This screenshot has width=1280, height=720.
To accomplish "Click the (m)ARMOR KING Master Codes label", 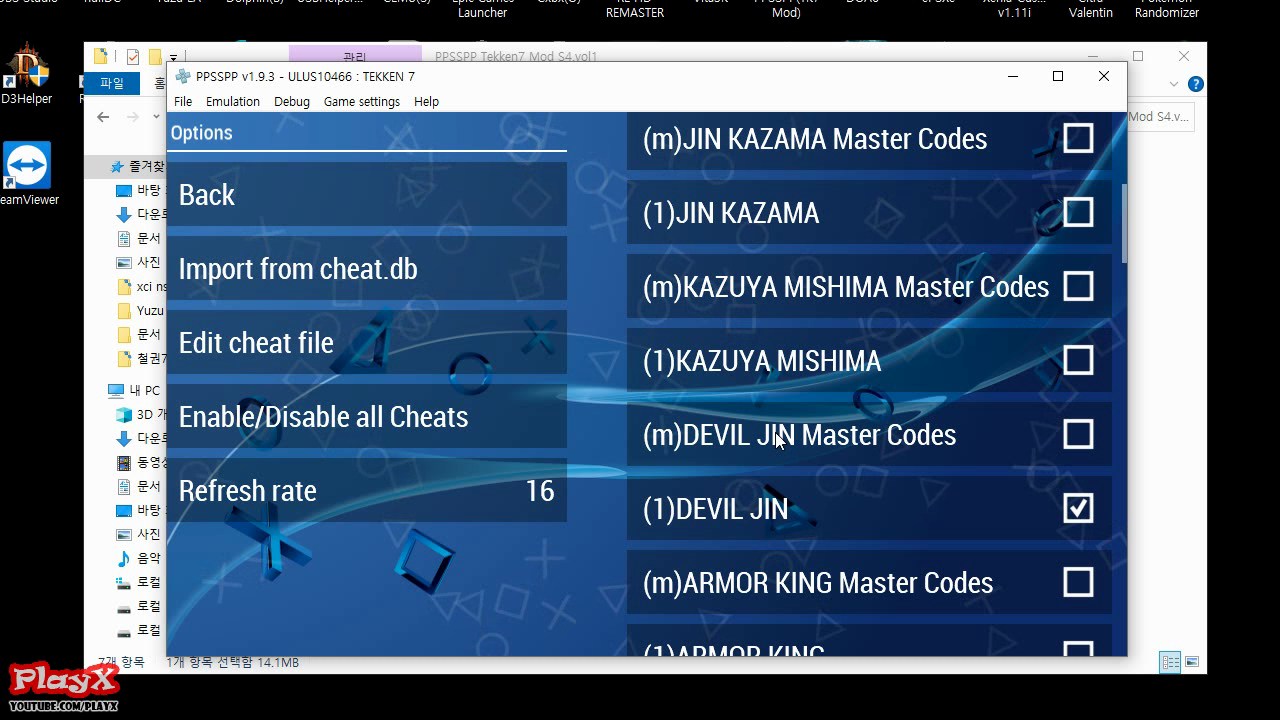I will click(818, 582).
